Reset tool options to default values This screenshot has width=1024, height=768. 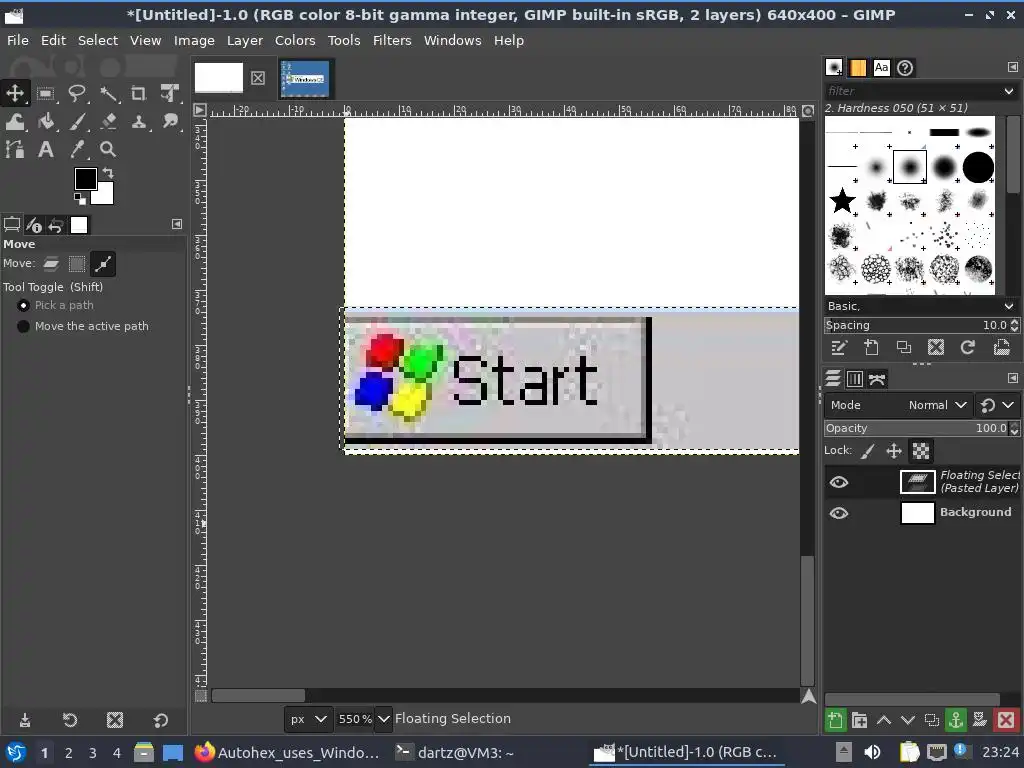(x=161, y=720)
